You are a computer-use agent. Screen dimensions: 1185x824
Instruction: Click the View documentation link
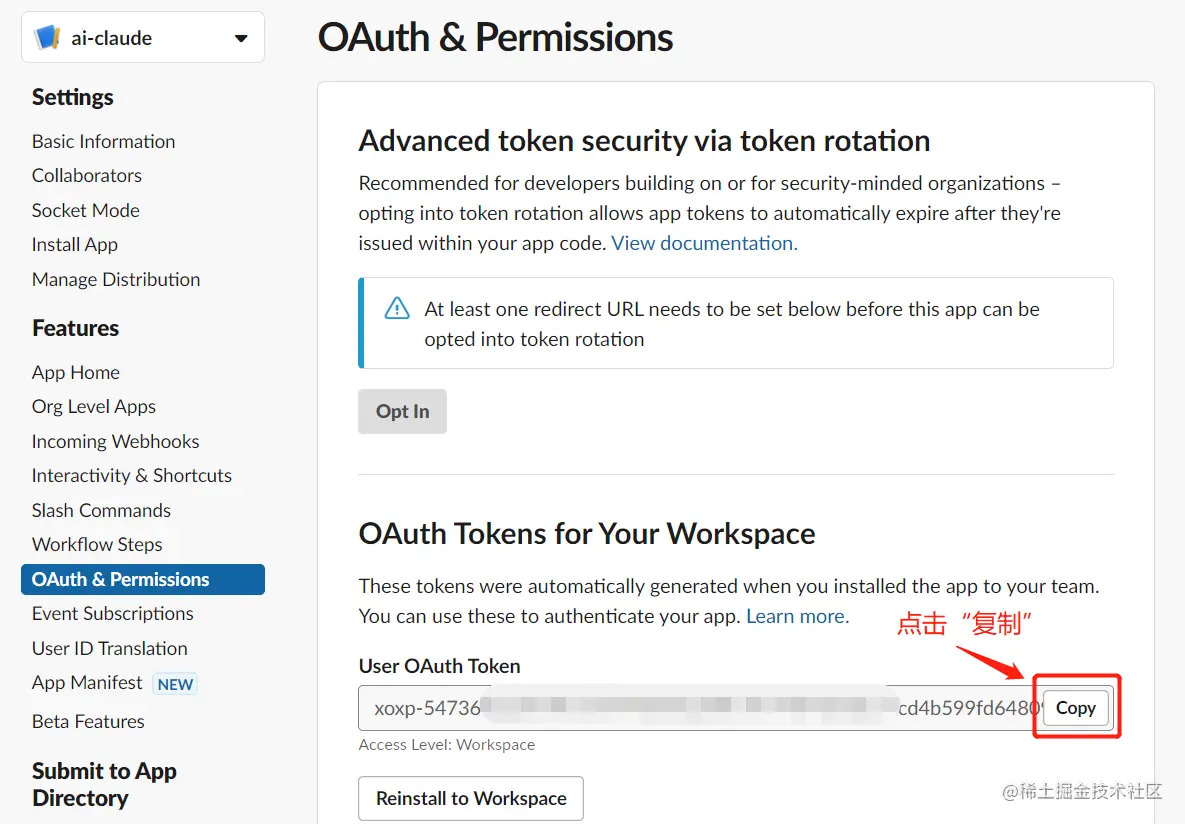point(704,243)
